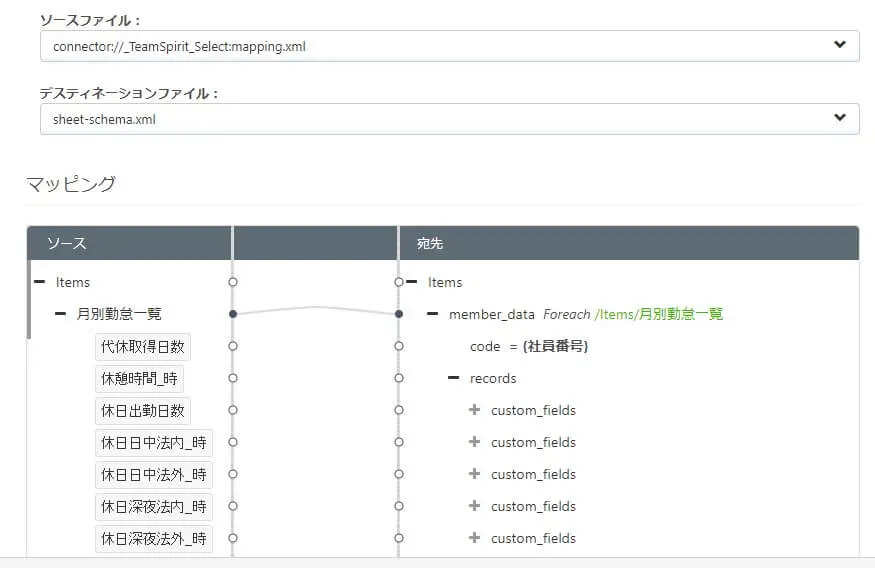The width and height of the screenshot is (875, 568).
Task: Click the destination connector dot for member_data
Action: 398,314
